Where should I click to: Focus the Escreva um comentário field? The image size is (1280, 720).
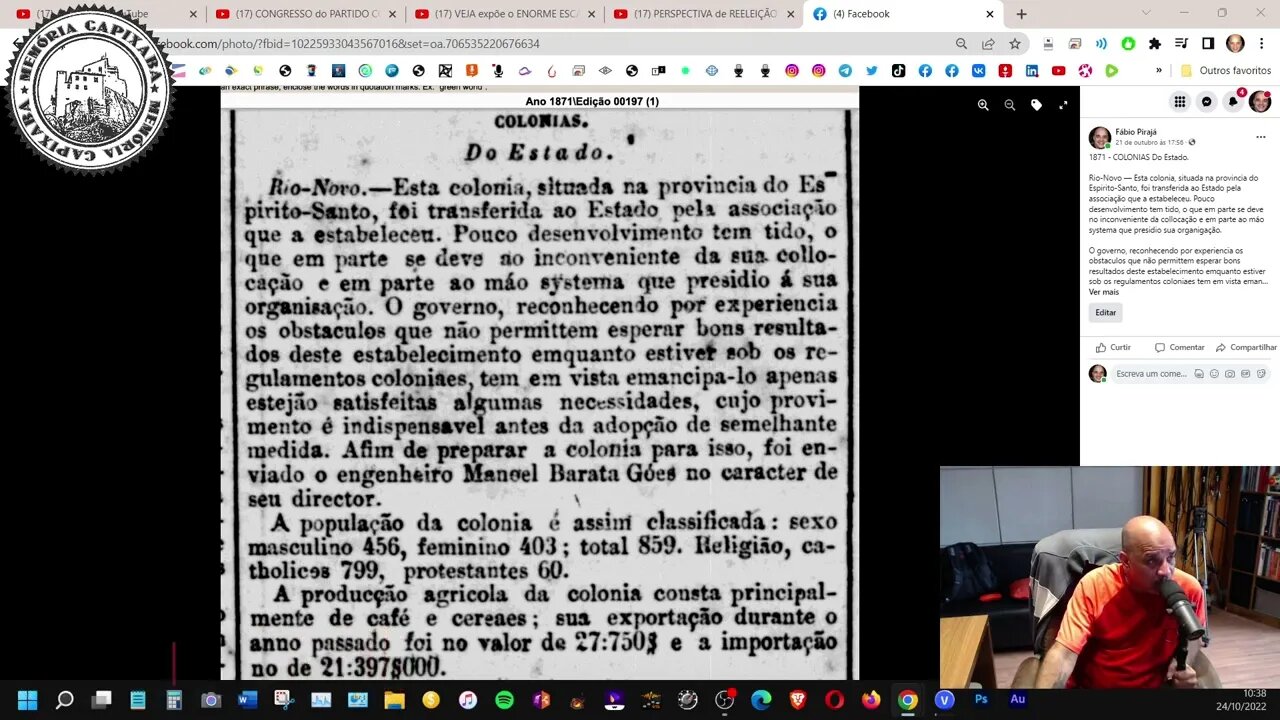point(1151,374)
